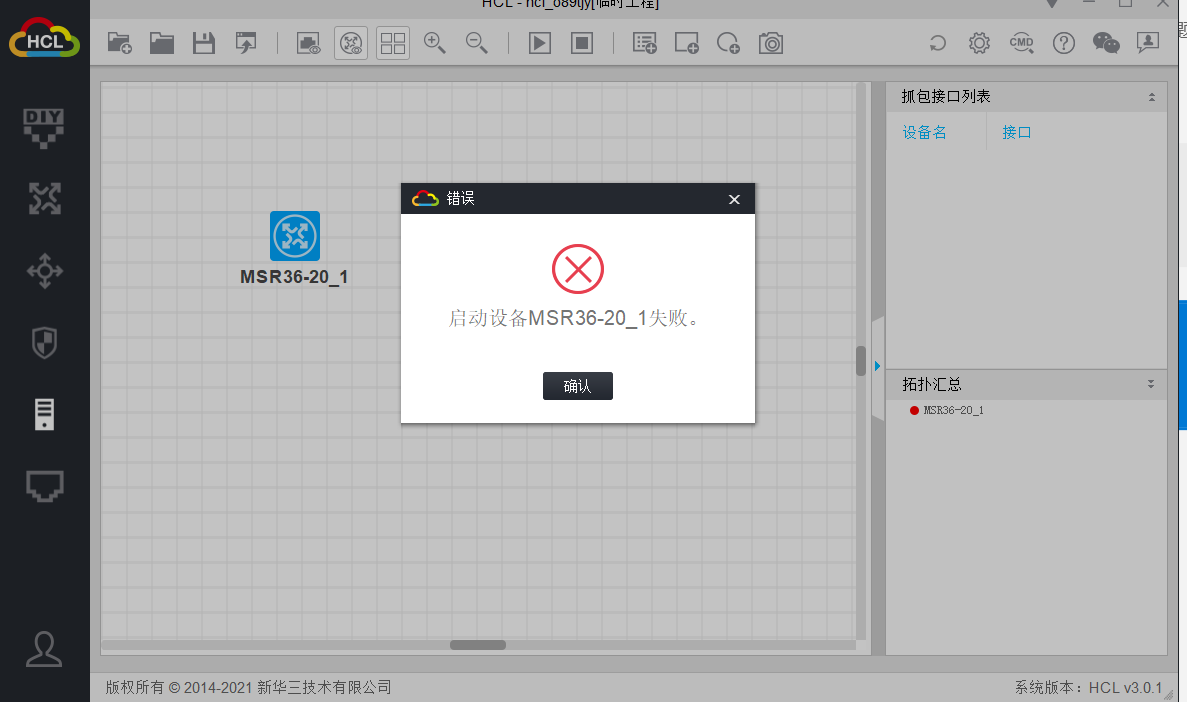Open the feedback icon

click(1148, 42)
